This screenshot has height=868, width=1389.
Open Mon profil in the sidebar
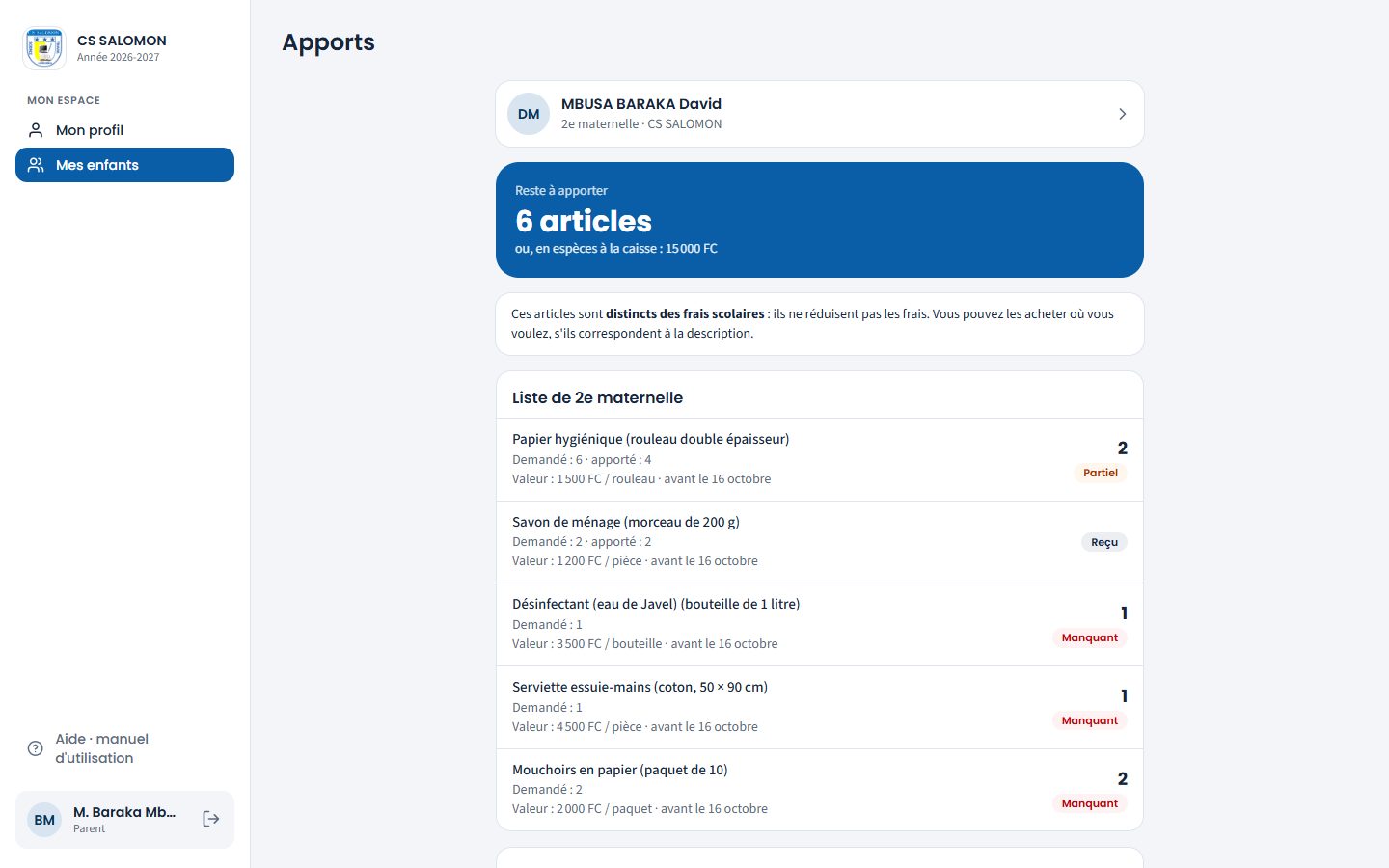click(x=124, y=130)
